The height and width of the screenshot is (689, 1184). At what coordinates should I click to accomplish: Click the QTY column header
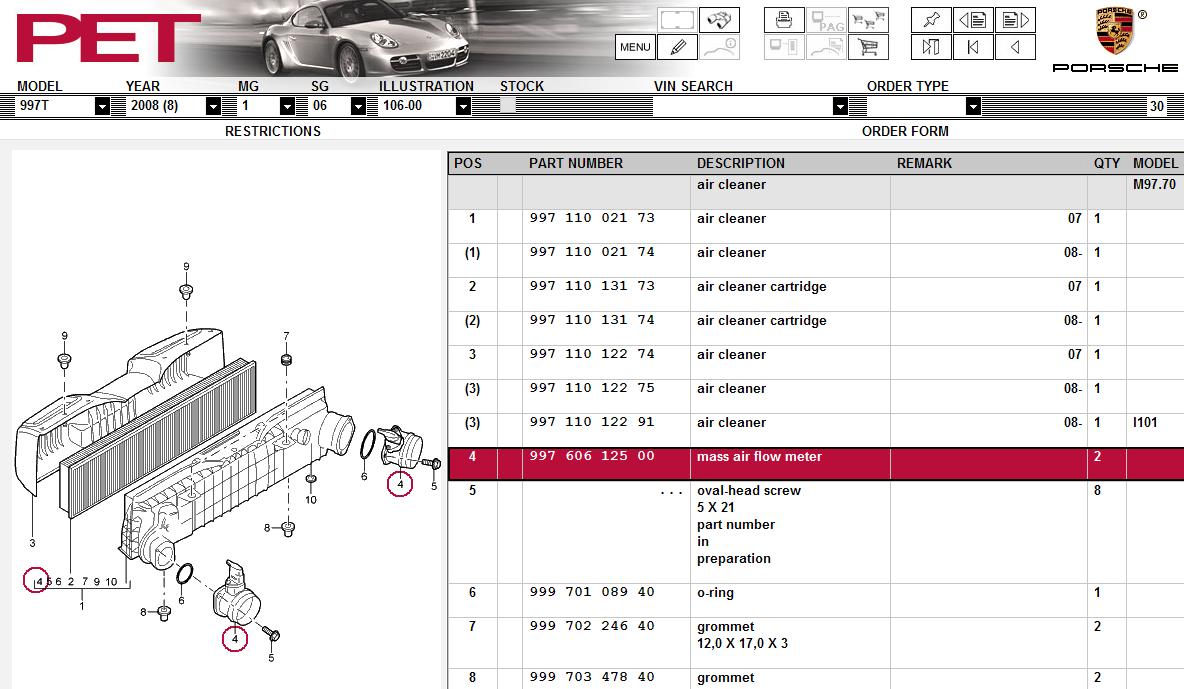click(1107, 163)
